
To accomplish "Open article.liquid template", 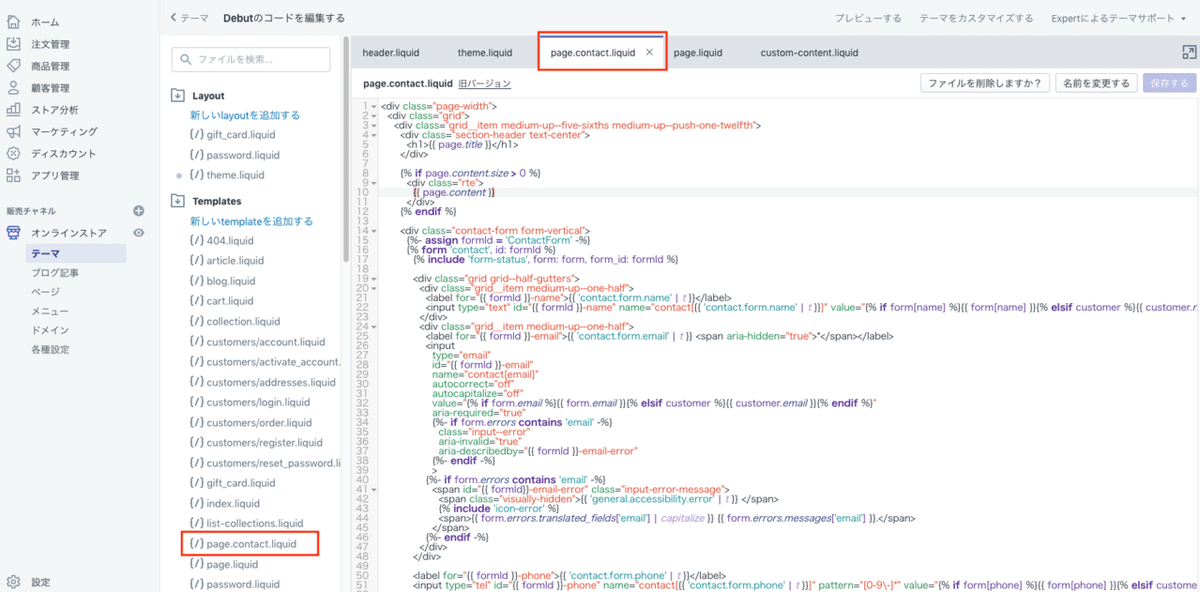I will coord(235,260).
